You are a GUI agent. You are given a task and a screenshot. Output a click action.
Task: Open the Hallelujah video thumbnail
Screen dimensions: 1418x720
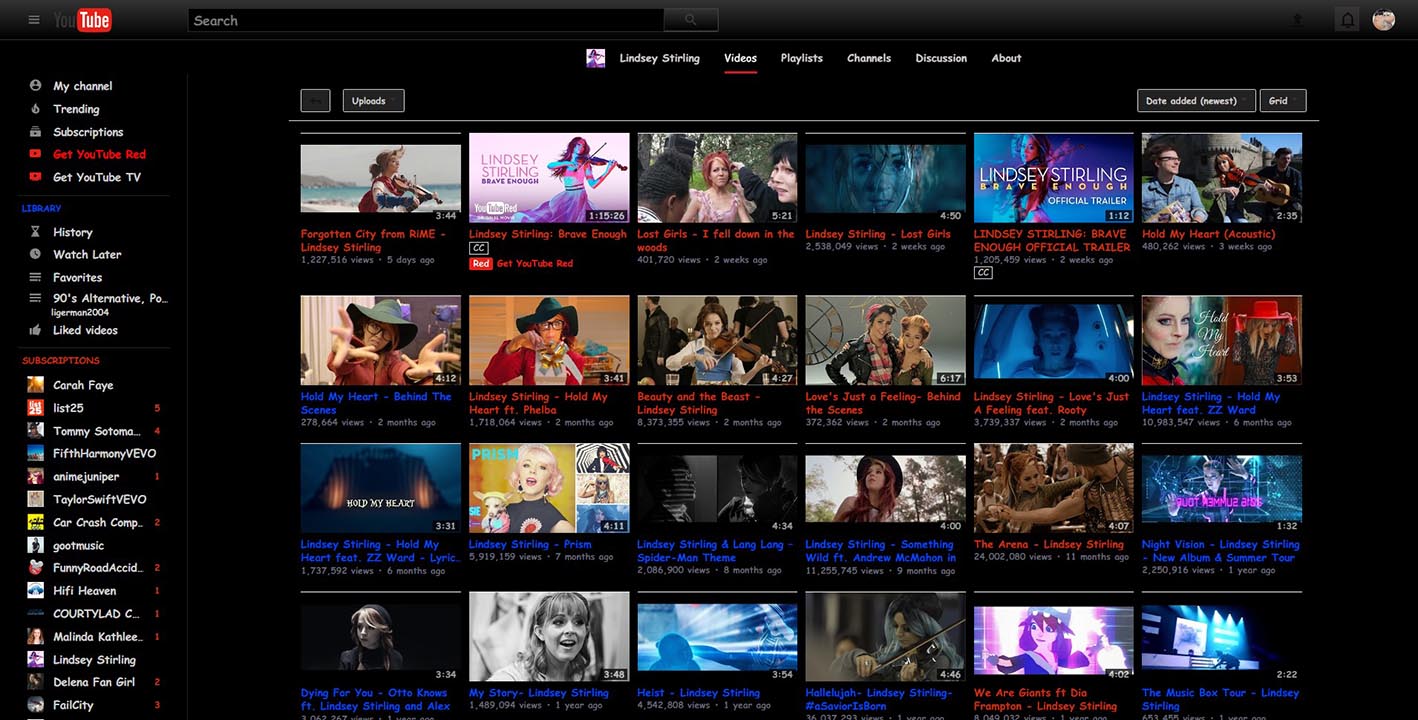point(886,637)
